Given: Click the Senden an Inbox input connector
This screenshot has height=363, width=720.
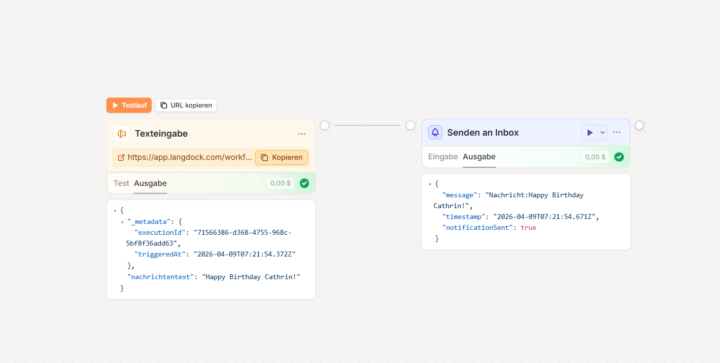Looking at the screenshot, I should pyautogui.click(x=411, y=125).
